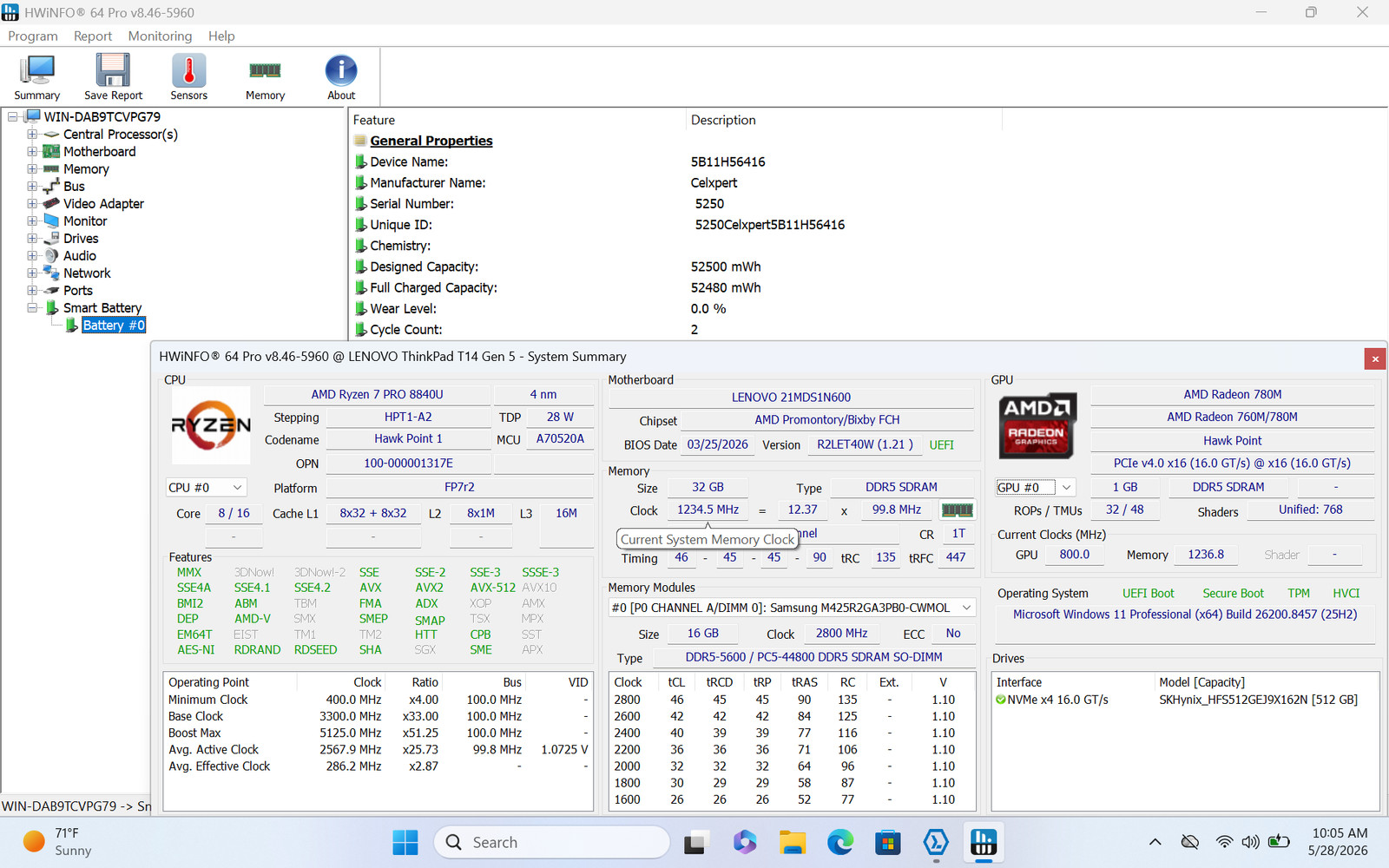The width and height of the screenshot is (1389, 868).
Task: Open Windows Start menu
Action: (x=405, y=842)
